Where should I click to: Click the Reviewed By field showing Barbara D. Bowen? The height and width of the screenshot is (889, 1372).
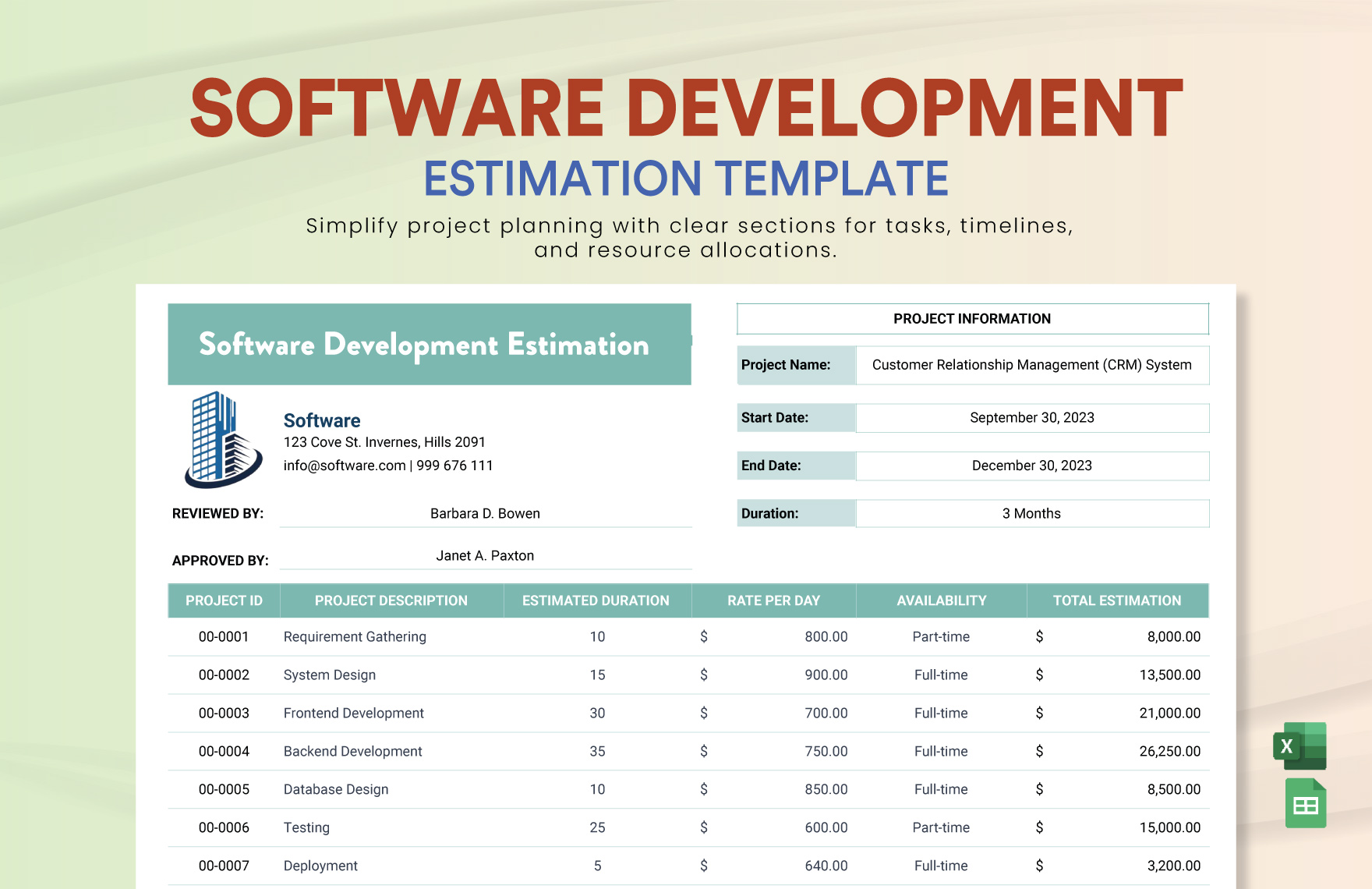pyautogui.click(x=484, y=513)
